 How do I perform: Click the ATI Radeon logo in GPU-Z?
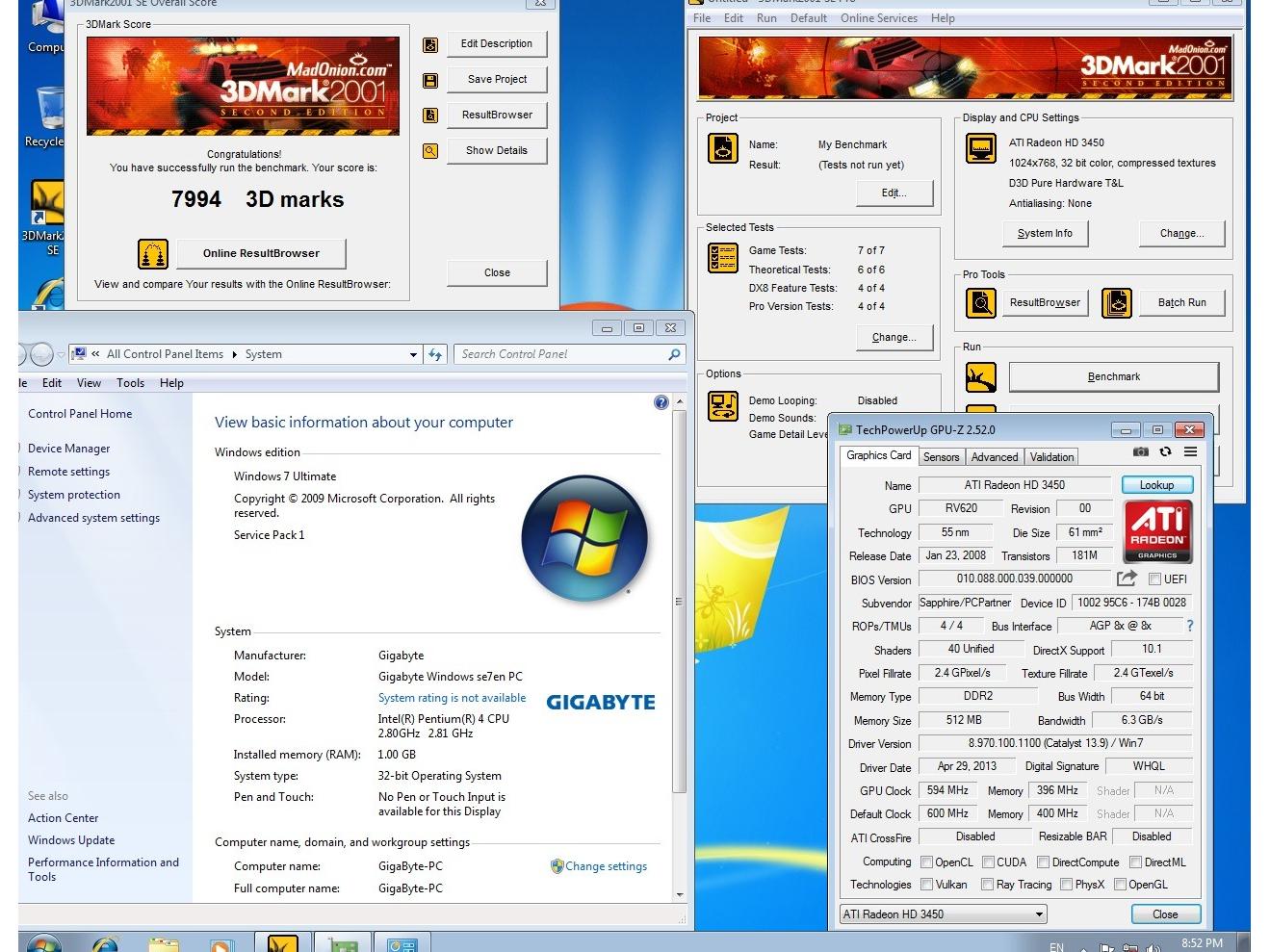coord(1158,531)
